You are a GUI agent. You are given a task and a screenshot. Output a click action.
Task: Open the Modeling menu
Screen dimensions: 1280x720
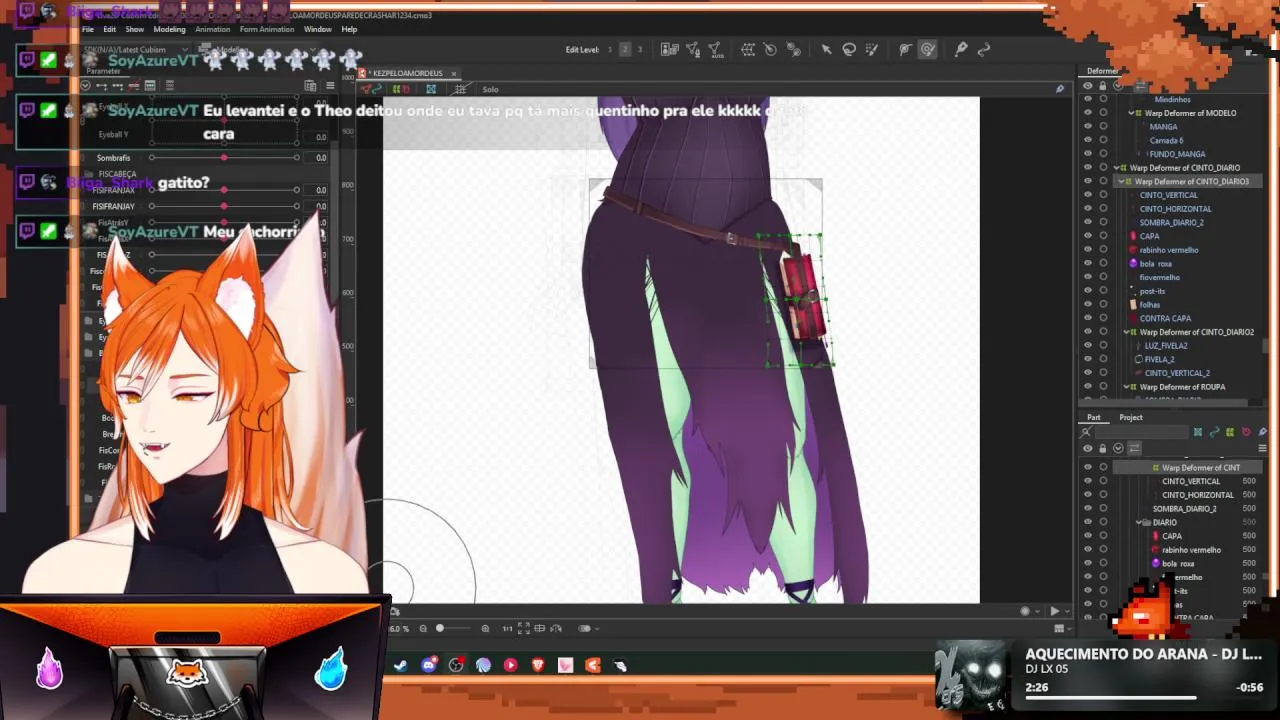[x=169, y=29]
